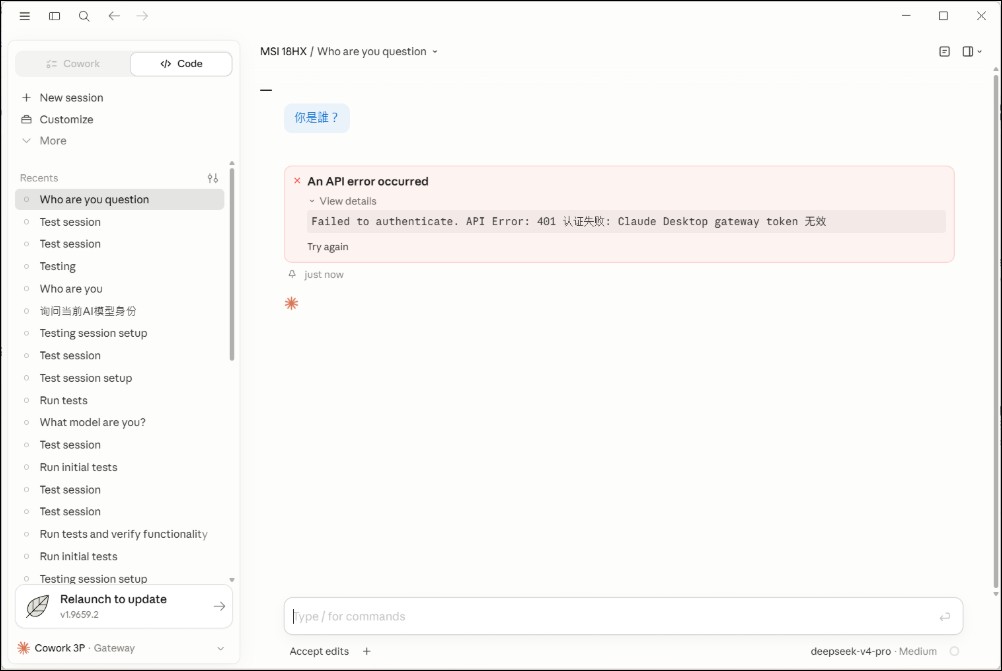Open 'Run tests and verify functionality' session
Viewport: 1002px width, 671px height.
[x=119, y=534]
